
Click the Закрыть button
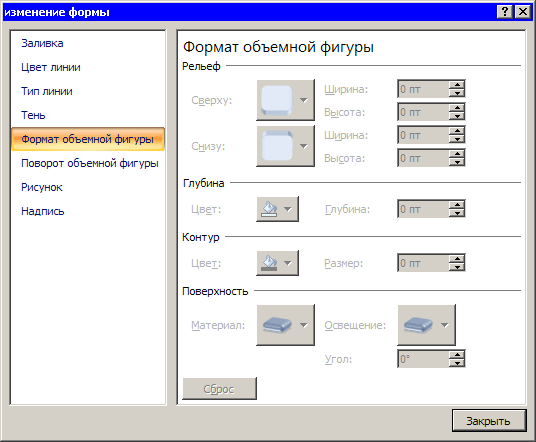coord(489,420)
